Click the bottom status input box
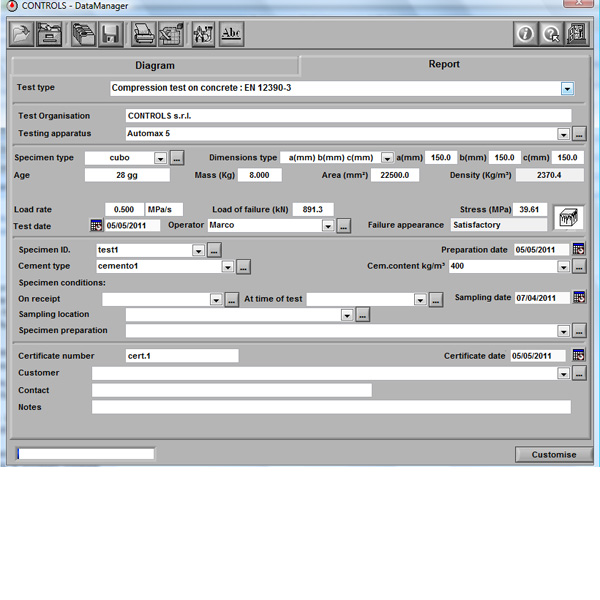Screen dimensions: 600x600 click(x=86, y=454)
